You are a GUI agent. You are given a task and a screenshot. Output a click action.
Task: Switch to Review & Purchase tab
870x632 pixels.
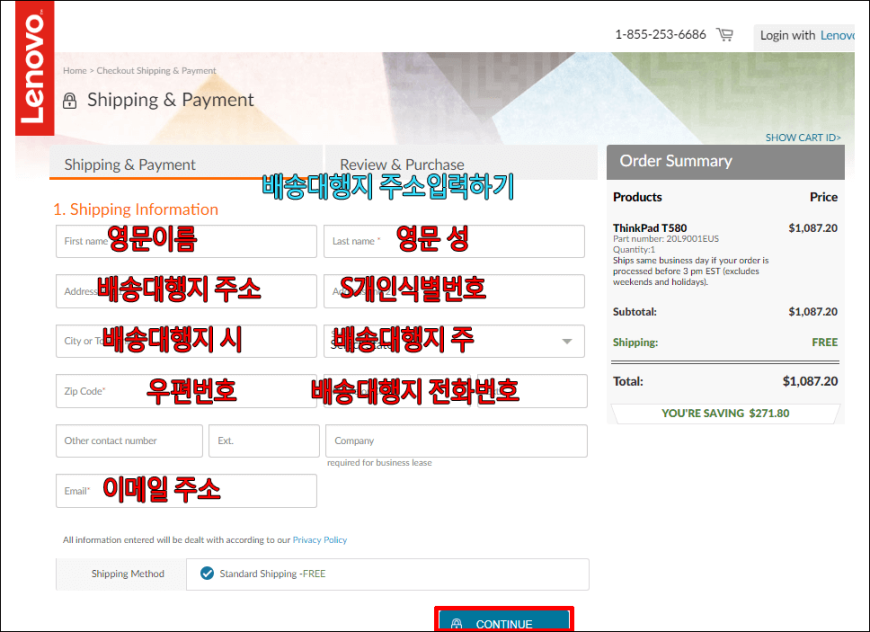(461, 164)
